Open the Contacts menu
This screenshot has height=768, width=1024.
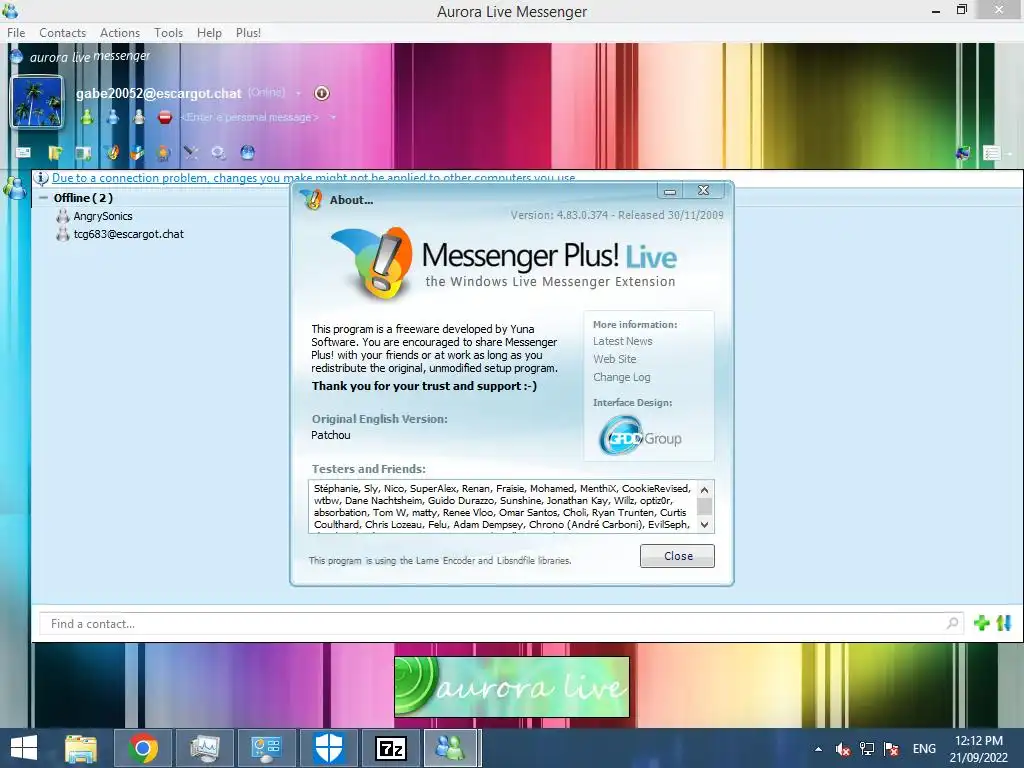pos(62,33)
